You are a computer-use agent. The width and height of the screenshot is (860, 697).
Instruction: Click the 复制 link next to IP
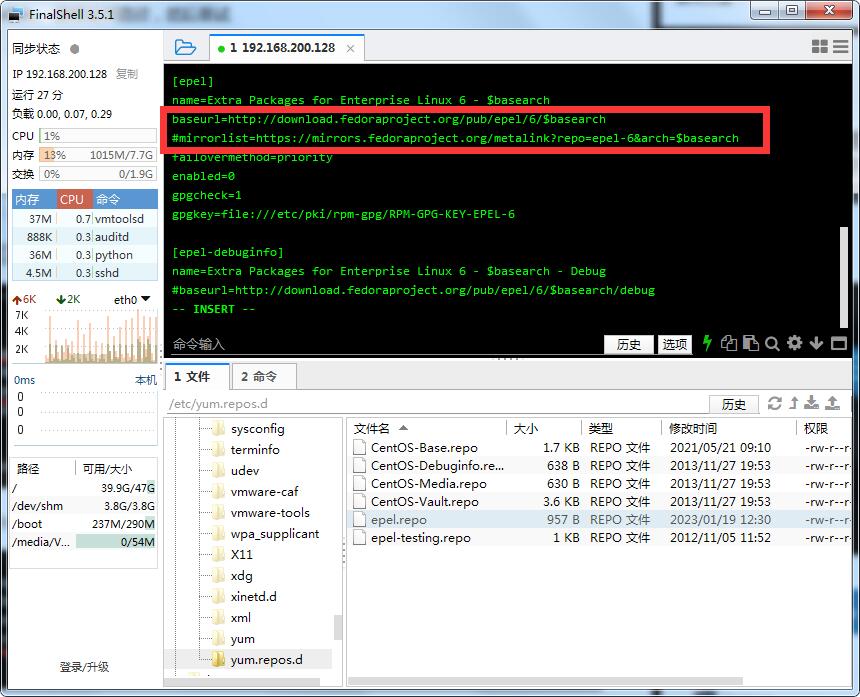click(127, 74)
